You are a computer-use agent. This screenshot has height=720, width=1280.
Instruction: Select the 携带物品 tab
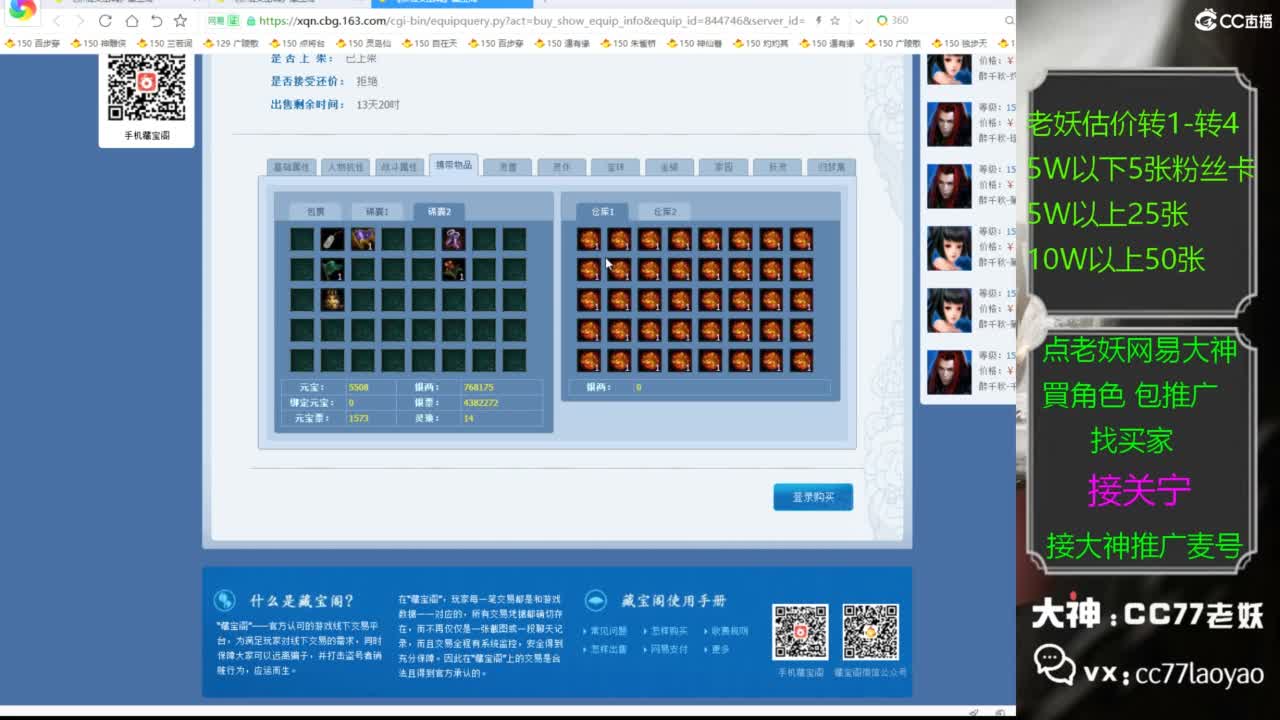453,165
